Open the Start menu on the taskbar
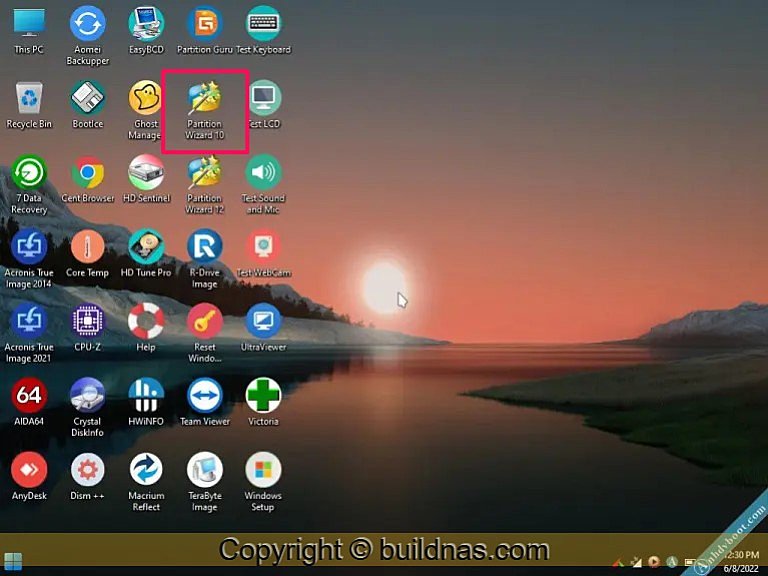This screenshot has height=576, width=768. [13, 561]
